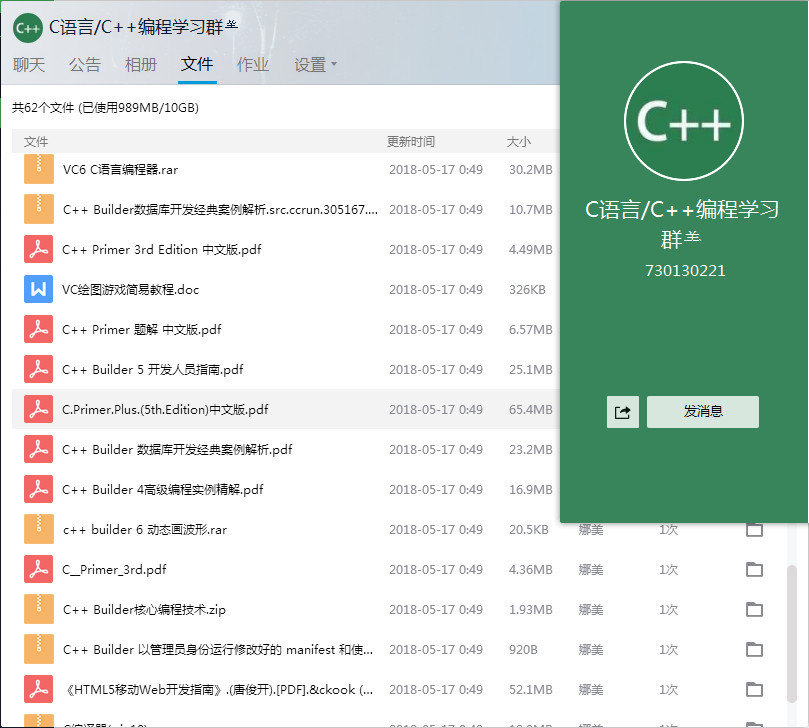
Task: Click the group title C语言/C++编程学习群 in header
Action: pyautogui.click(x=143, y=27)
